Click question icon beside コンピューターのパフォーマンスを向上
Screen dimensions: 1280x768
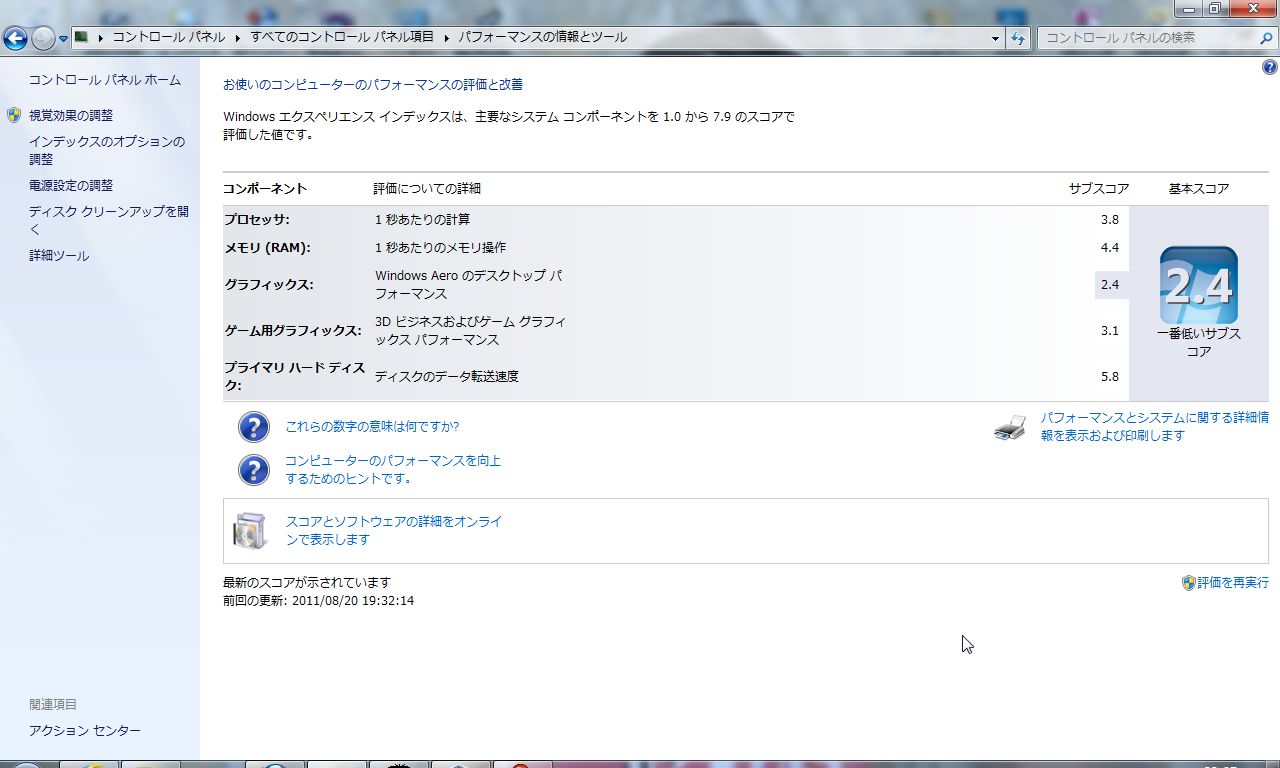click(254, 470)
